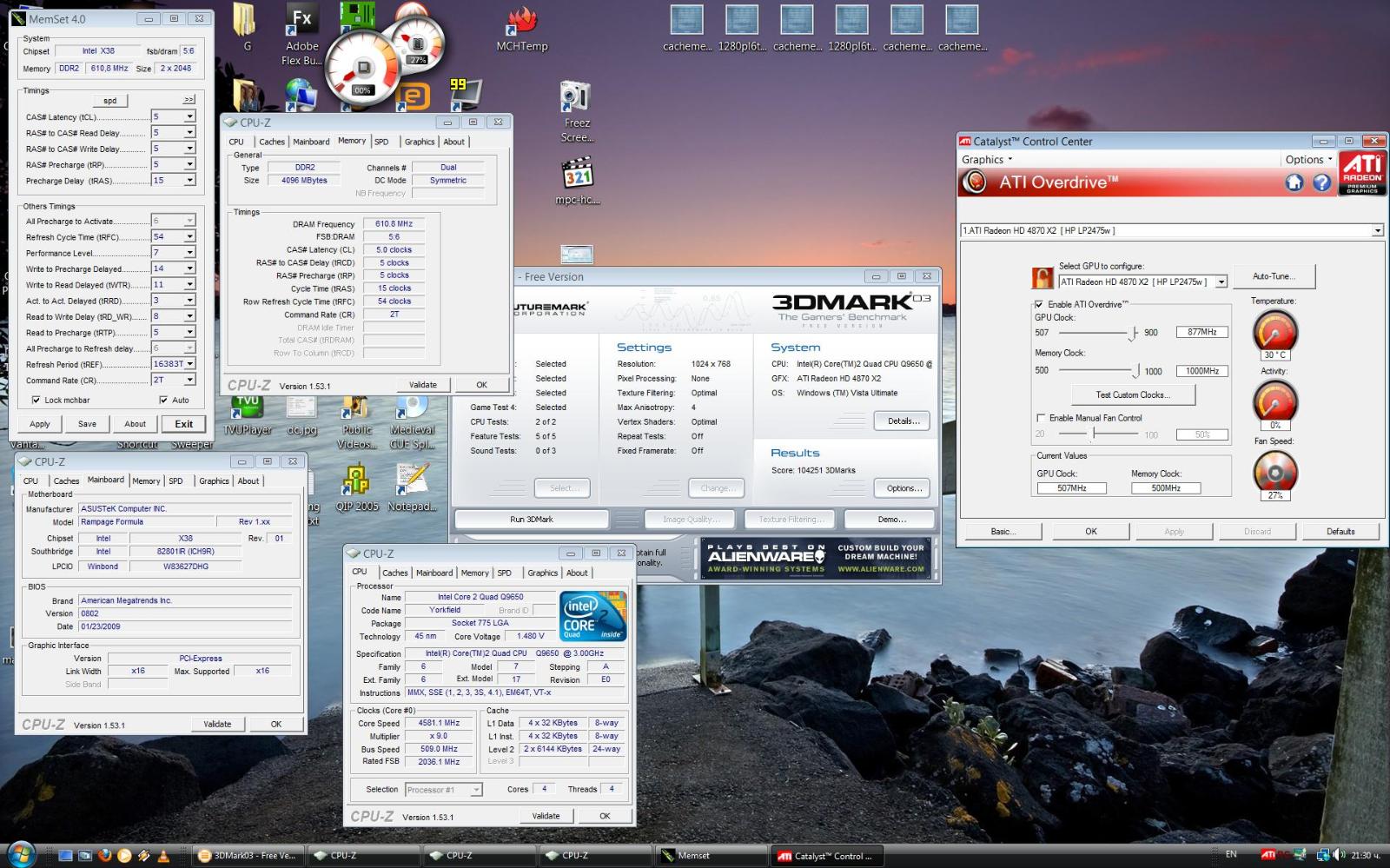
Task: Open Freez Screen recorder desktop icon
Action: tap(577, 112)
